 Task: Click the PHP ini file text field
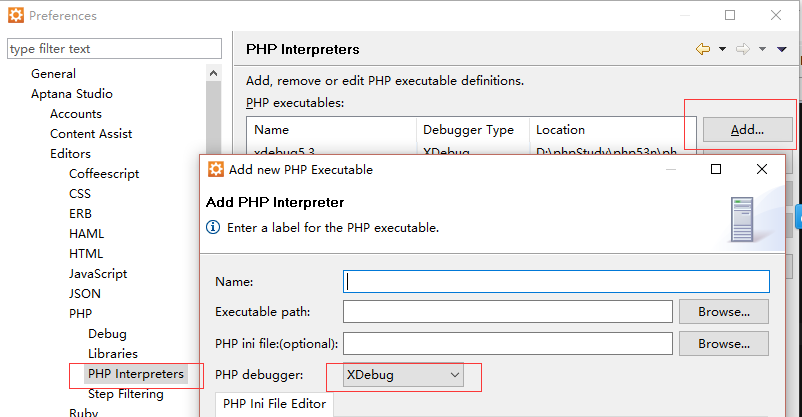[x=508, y=344]
